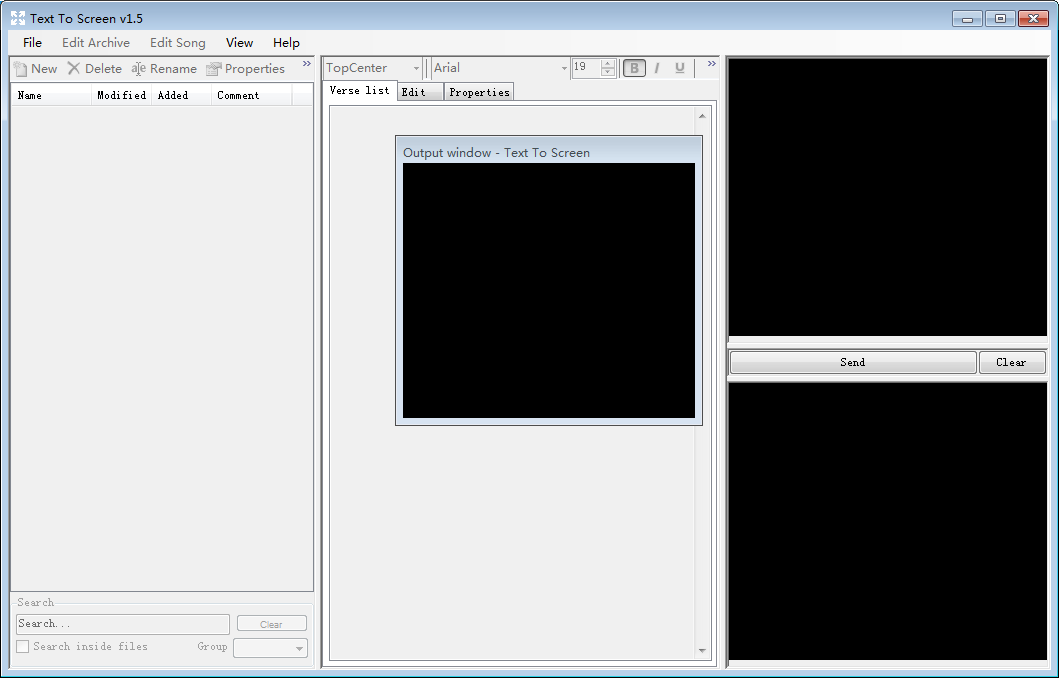Switch to the Properties tab
This screenshot has height=678, width=1059.
pyautogui.click(x=479, y=92)
